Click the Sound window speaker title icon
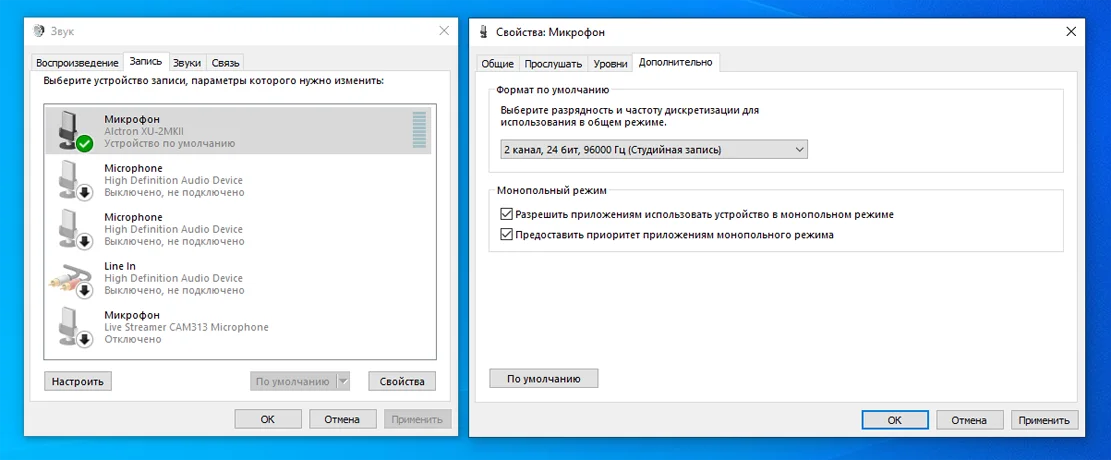The height and width of the screenshot is (460, 1111). click(40, 31)
